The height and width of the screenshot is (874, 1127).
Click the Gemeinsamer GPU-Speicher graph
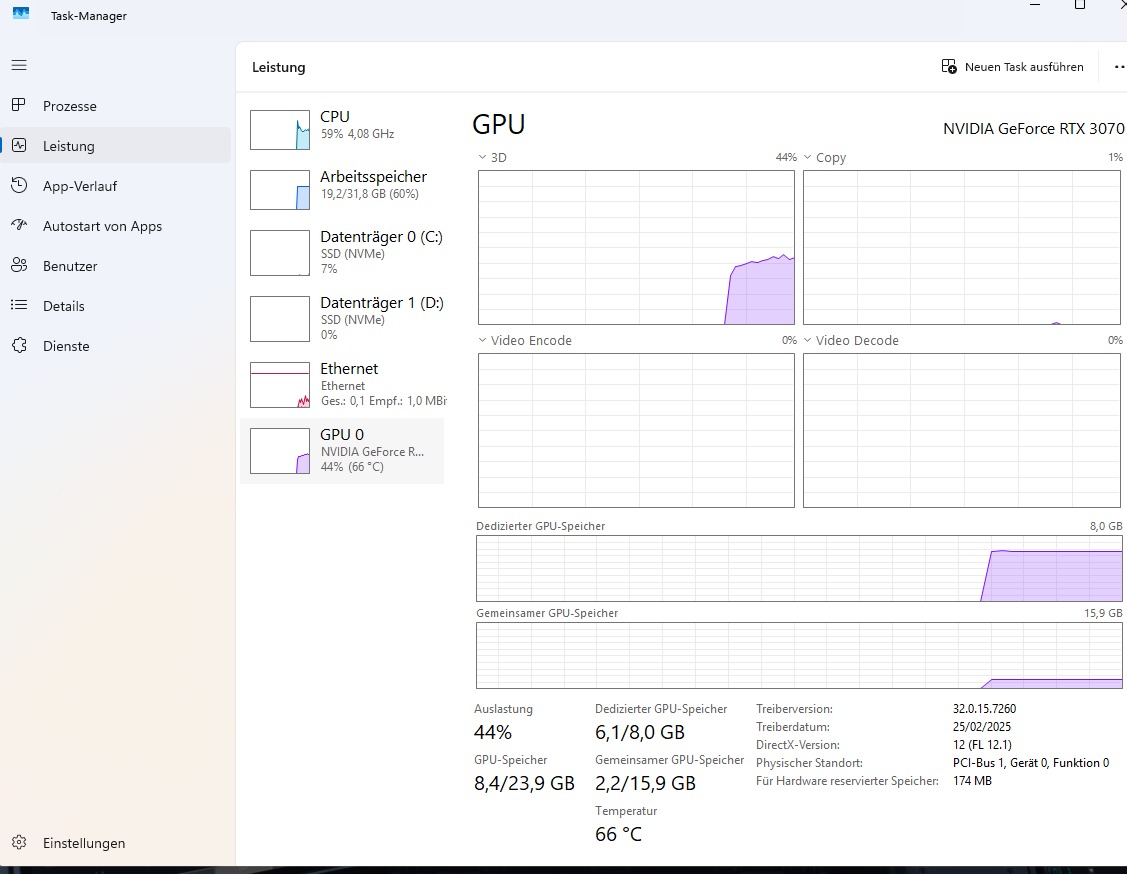click(x=799, y=656)
